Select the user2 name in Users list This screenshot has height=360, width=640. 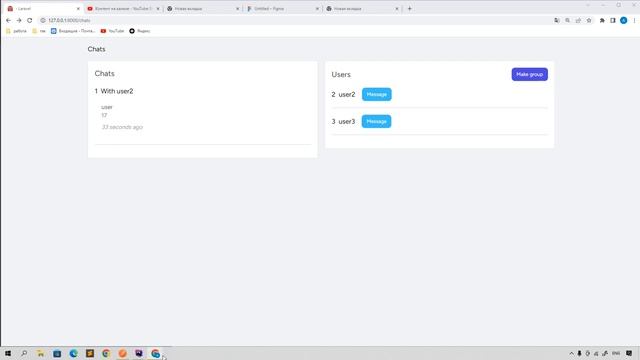pos(347,94)
